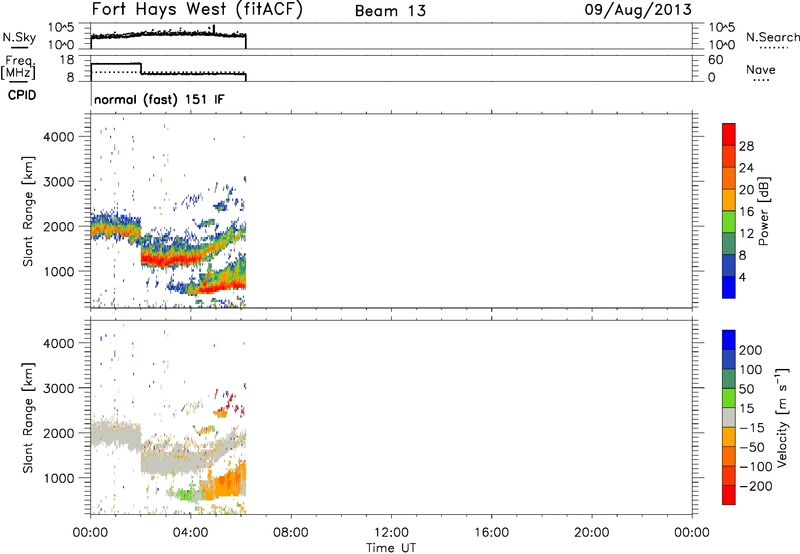The width and height of the screenshot is (800, 554).
Task: Pick the red top segment of Power colorbar
Action: (x=729, y=134)
